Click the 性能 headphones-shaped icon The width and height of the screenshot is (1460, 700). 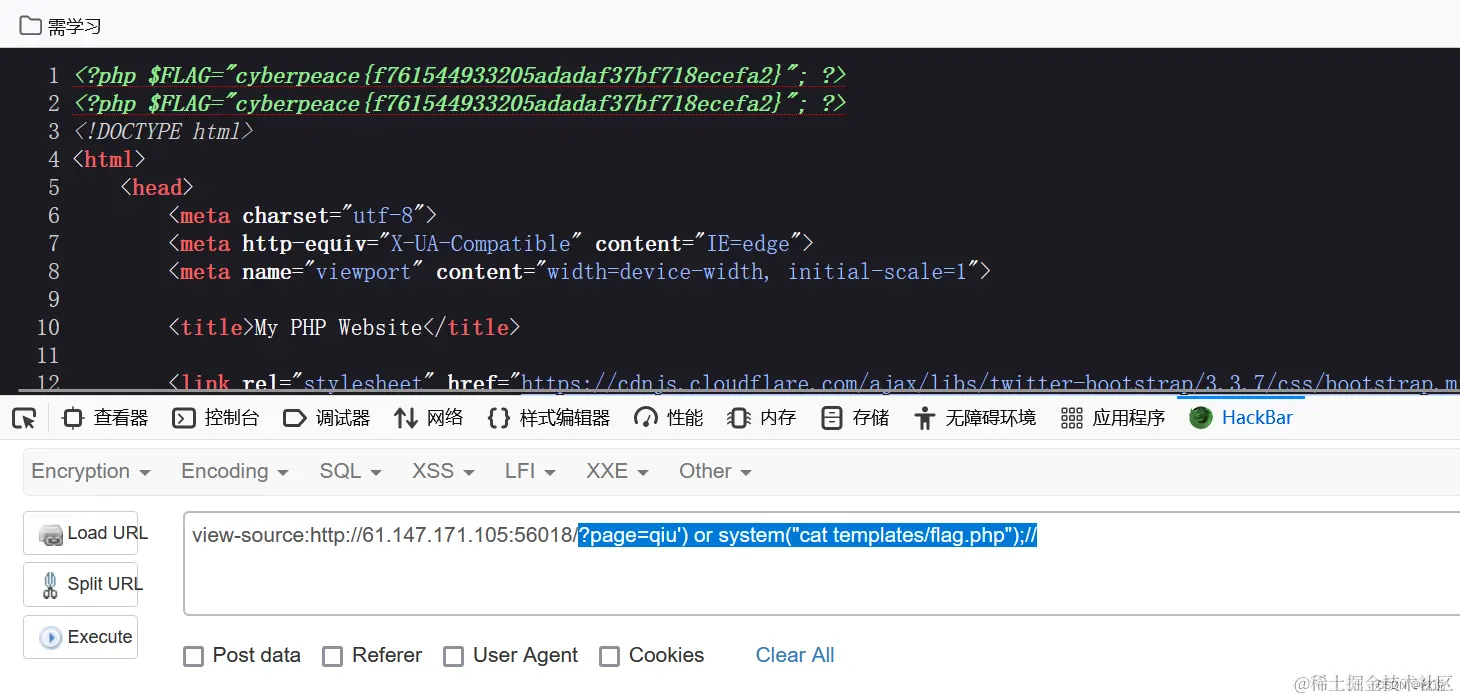click(646, 418)
